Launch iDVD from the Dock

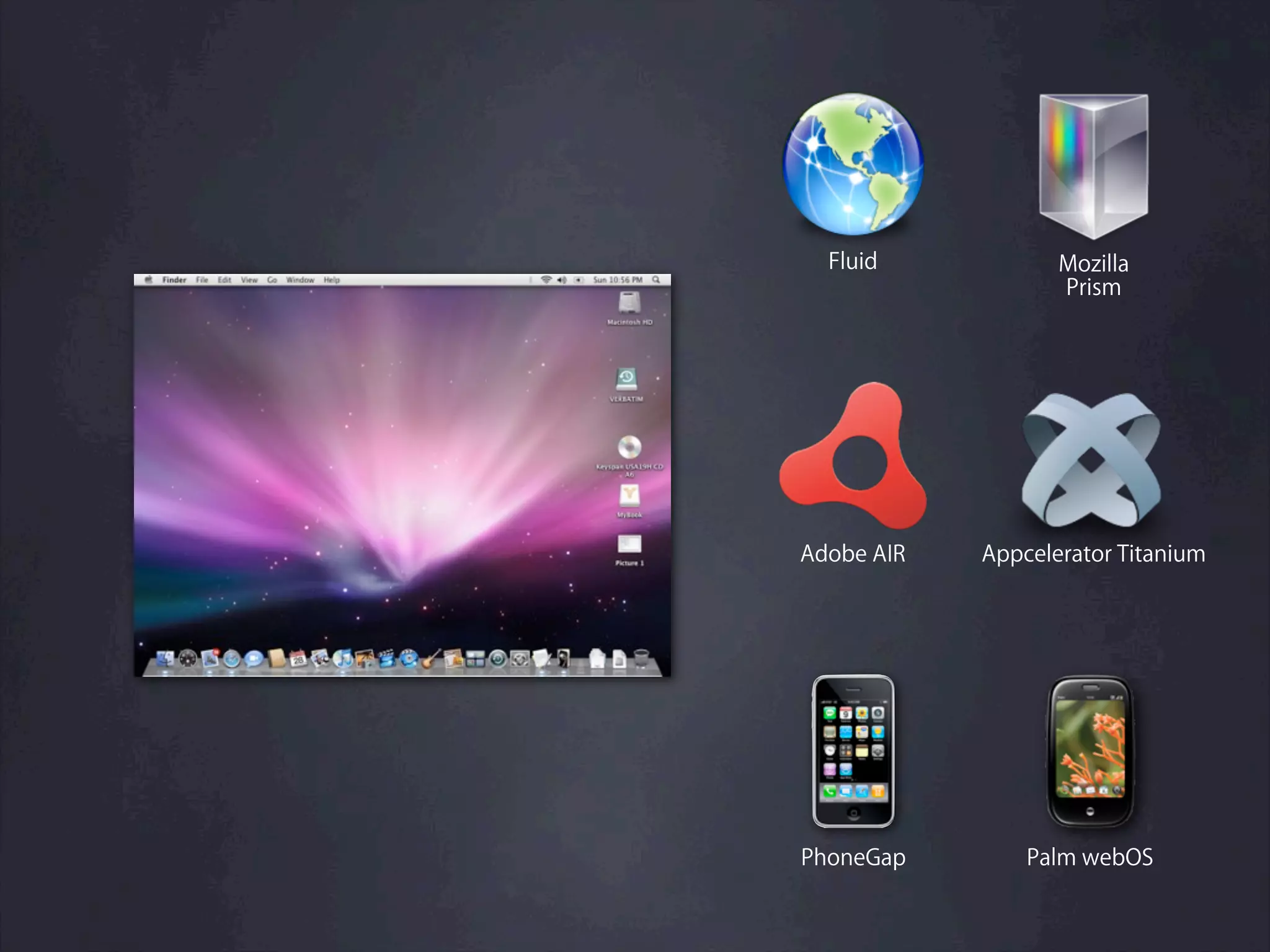coord(409,658)
